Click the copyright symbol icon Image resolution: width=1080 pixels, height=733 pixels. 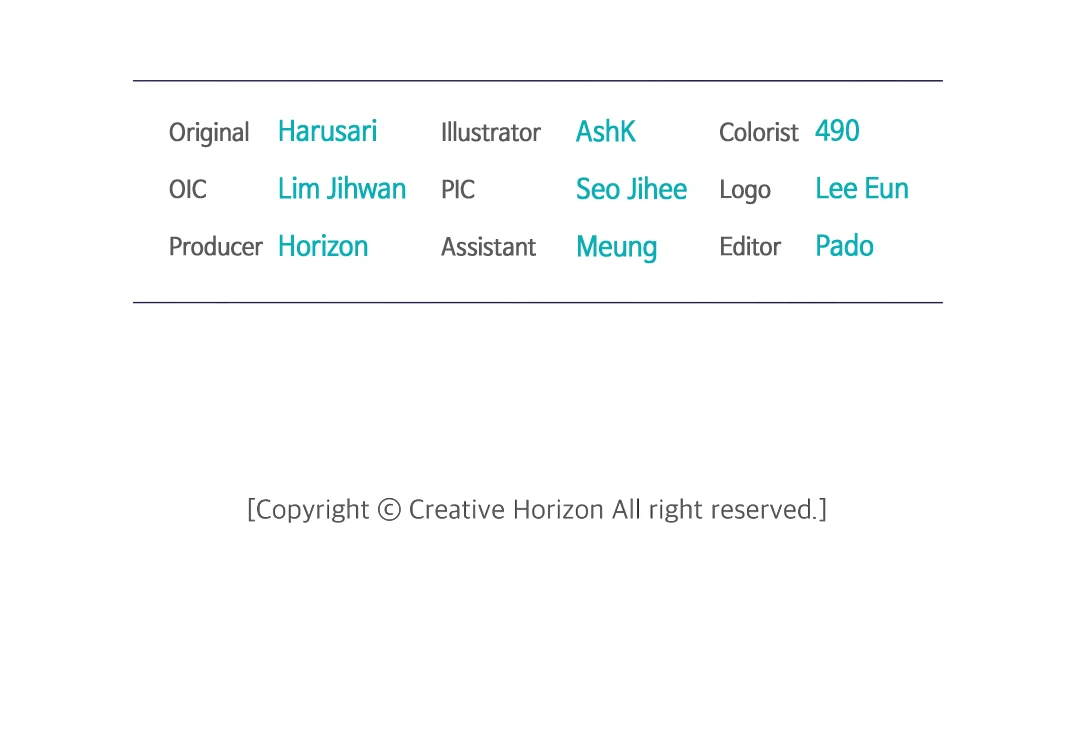tap(389, 510)
